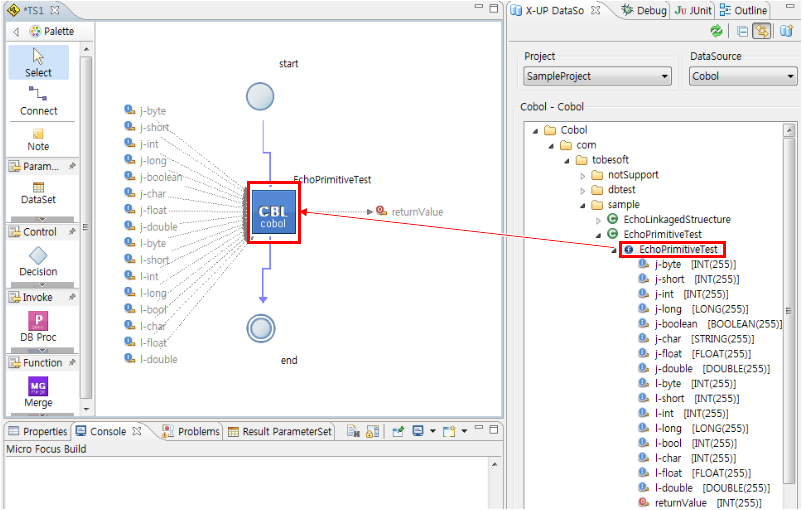This screenshot has width=802, height=510.
Task: Pick the Note tool in palette
Action: [38, 138]
